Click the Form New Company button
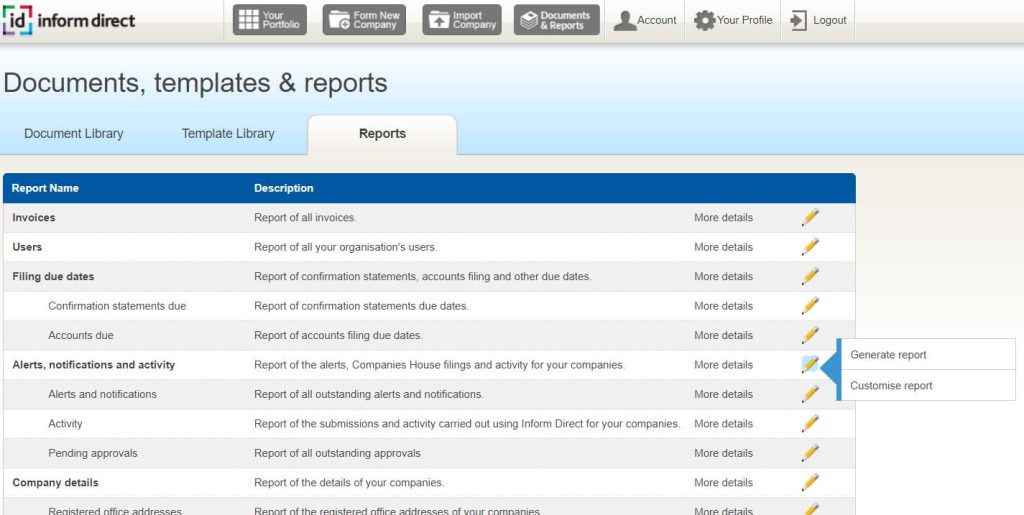The image size is (1024, 515). (364, 20)
